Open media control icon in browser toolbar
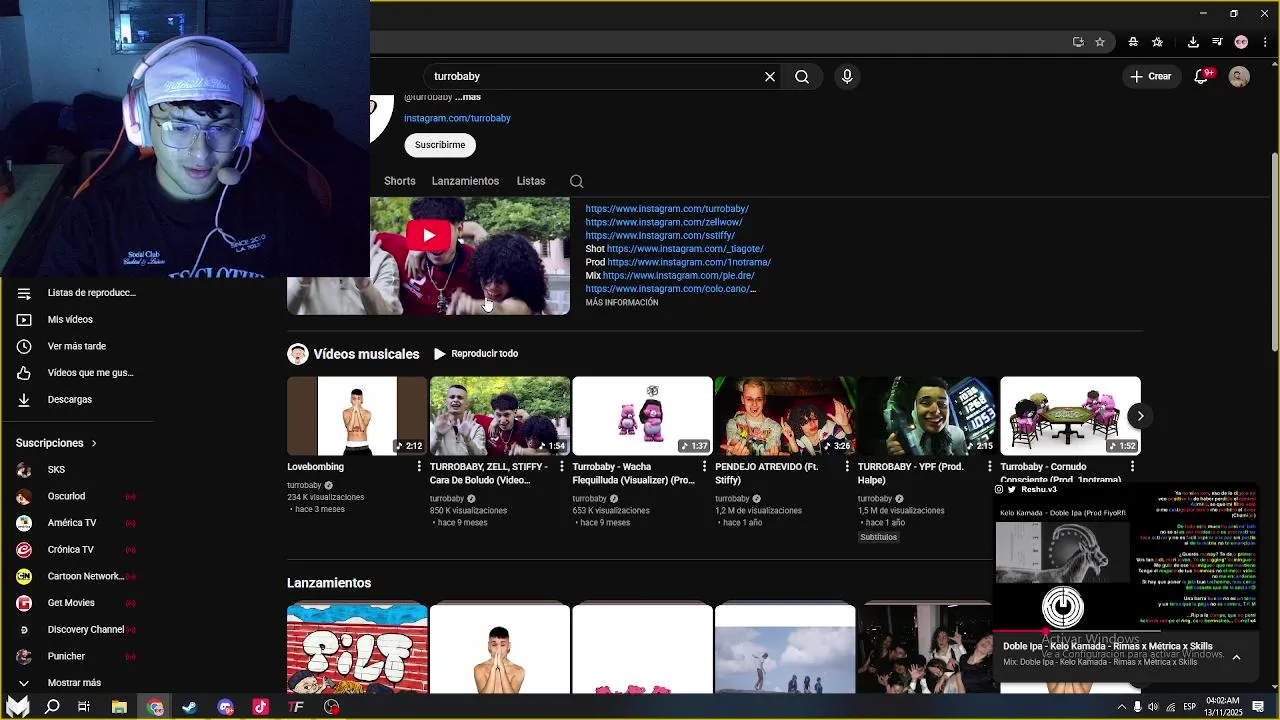Screen dimensions: 1280x720 1217,42
